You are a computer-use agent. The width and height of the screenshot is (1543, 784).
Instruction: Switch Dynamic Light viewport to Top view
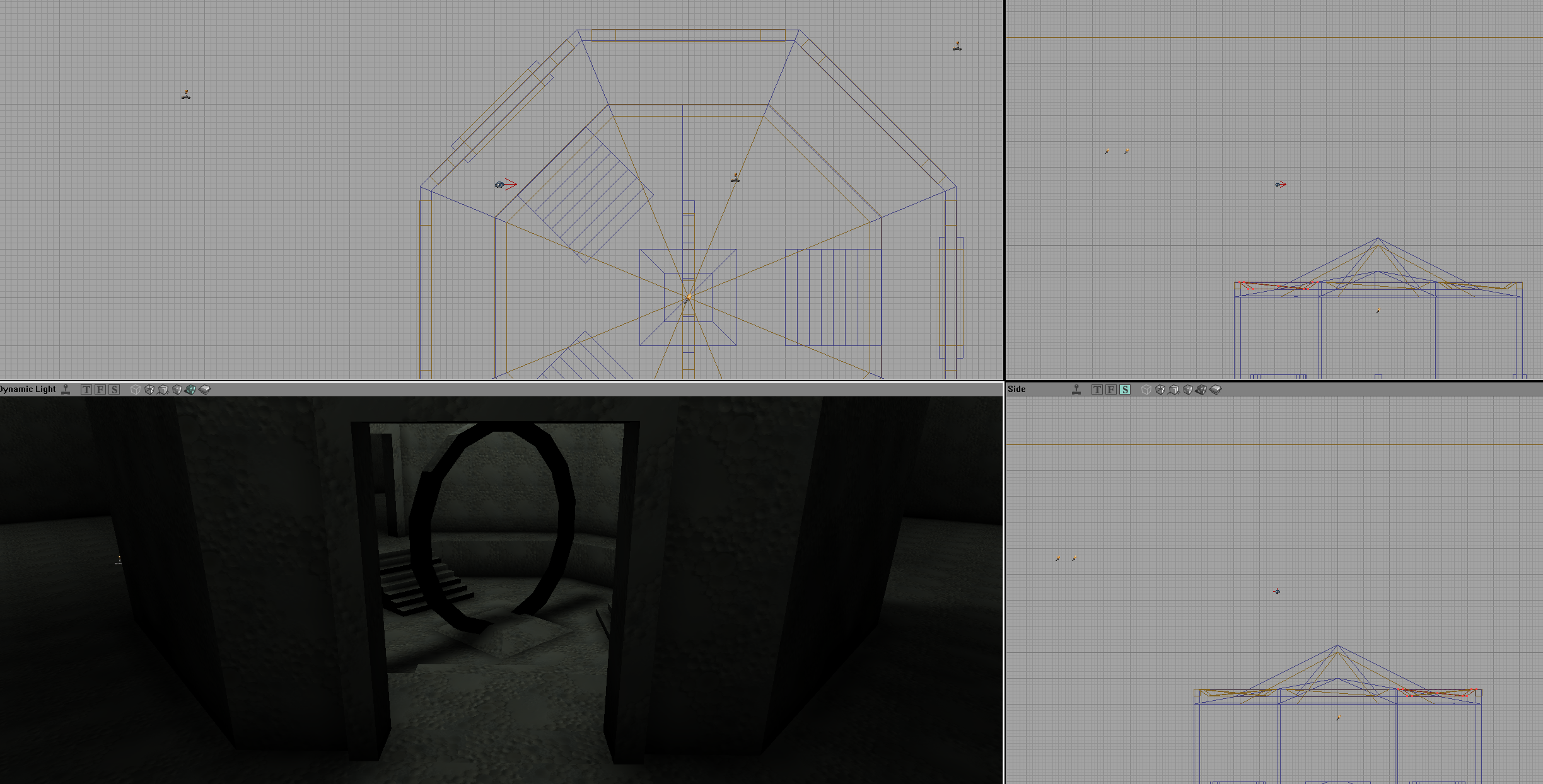[x=86, y=389]
